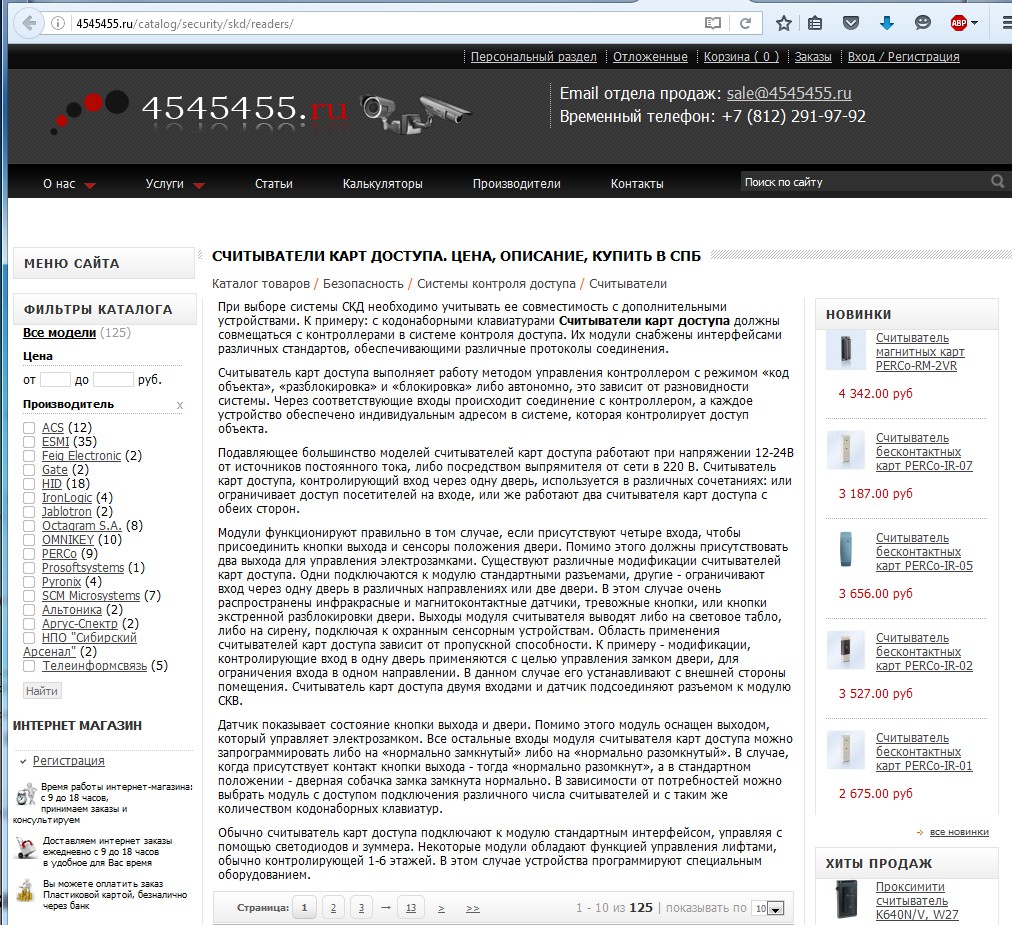Open K640N/V proximity reader thumbnail
The image size is (1012, 925).
(845, 899)
